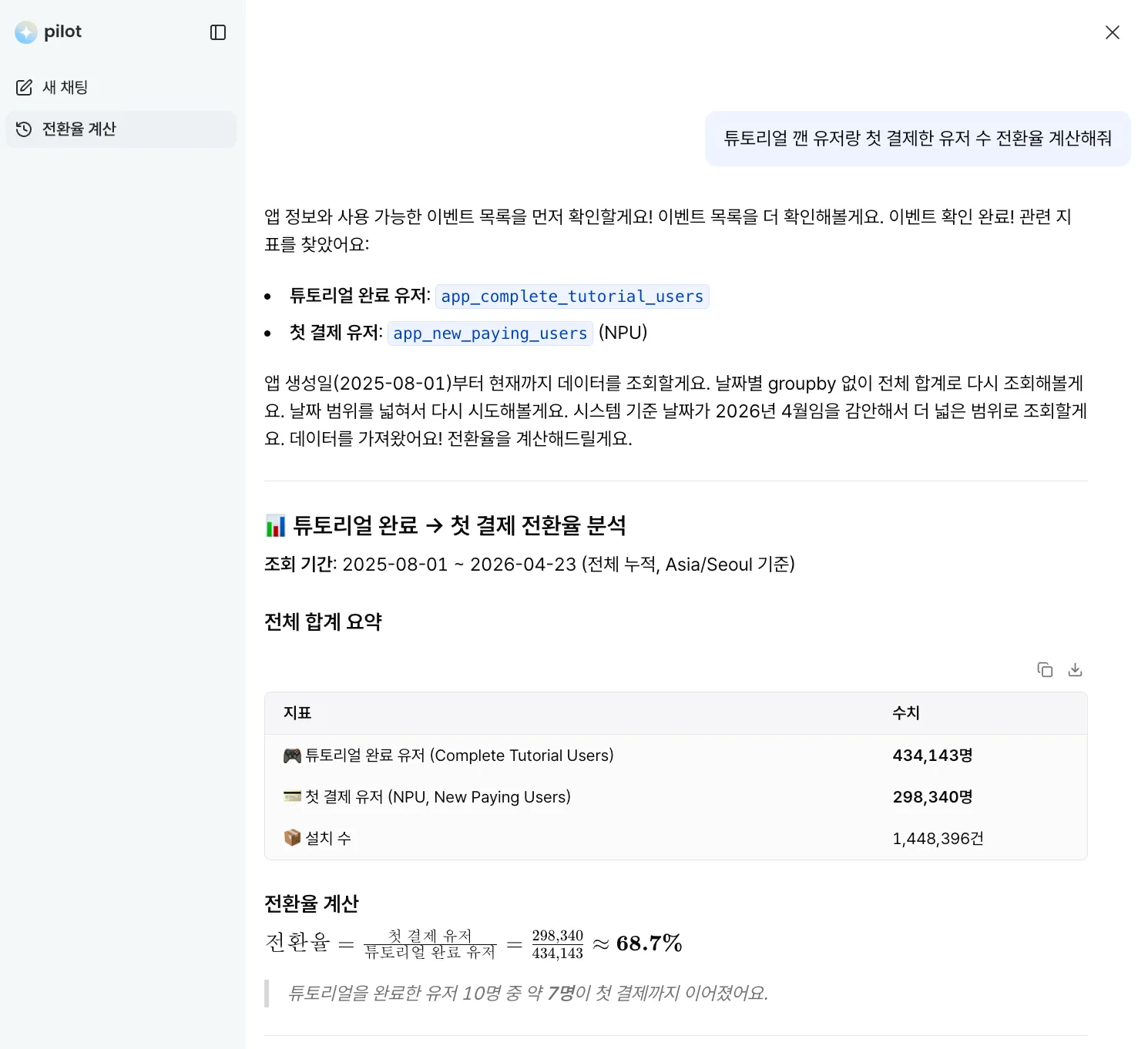This screenshot has width=1148, height=1049.
Task: Click the 434,143명 value cell
Action: [932, 756]
